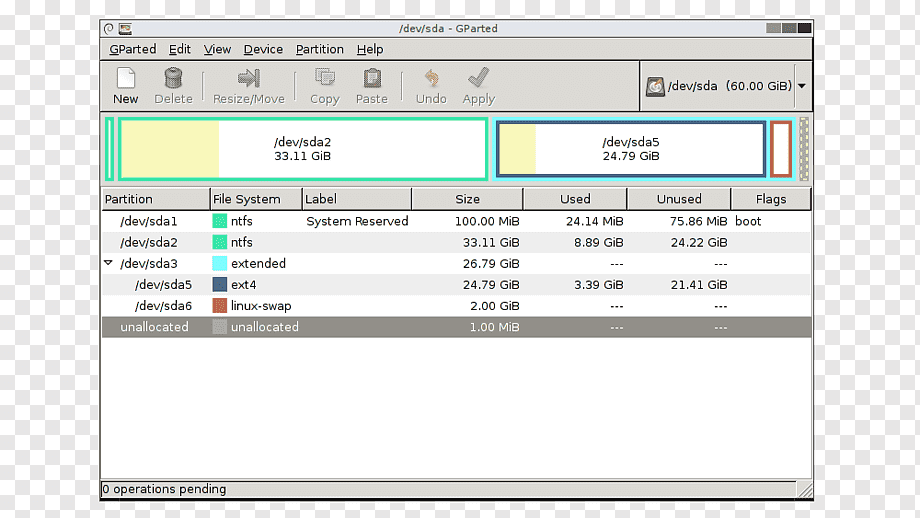Screen dimensions: 920x518
Task: Click the Unused column header
Action: pyautogui.click(x=679, y=199)
